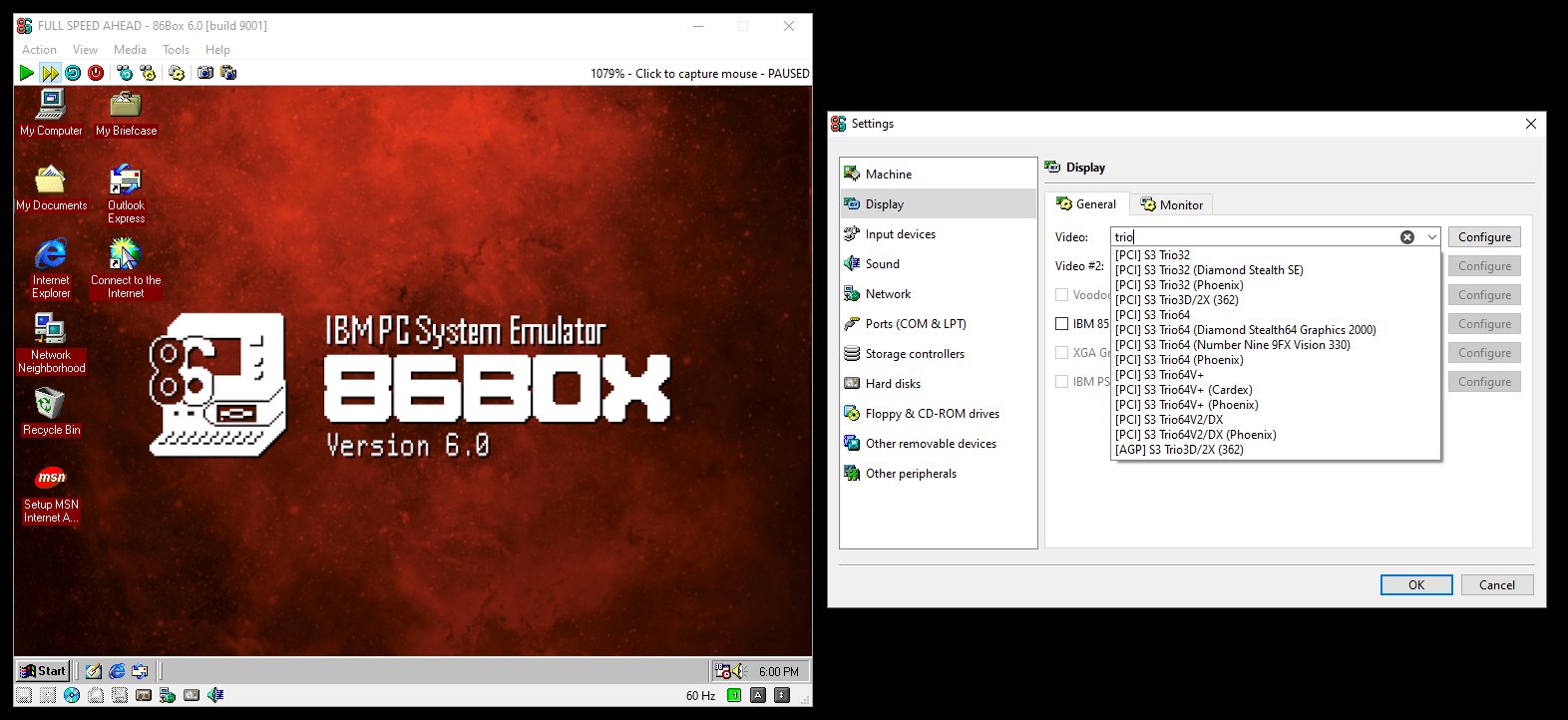The height and width of the screenshot is (720, 1568).
Task: Open Storage controllers settings category
Action: pos(938,353)
